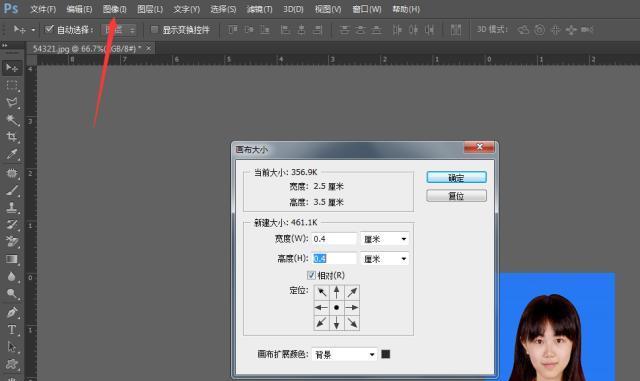Viewport: 640px width, 381px height.
Task: Set anchor to top-center up arrow
Action: (x=337, y=292)
